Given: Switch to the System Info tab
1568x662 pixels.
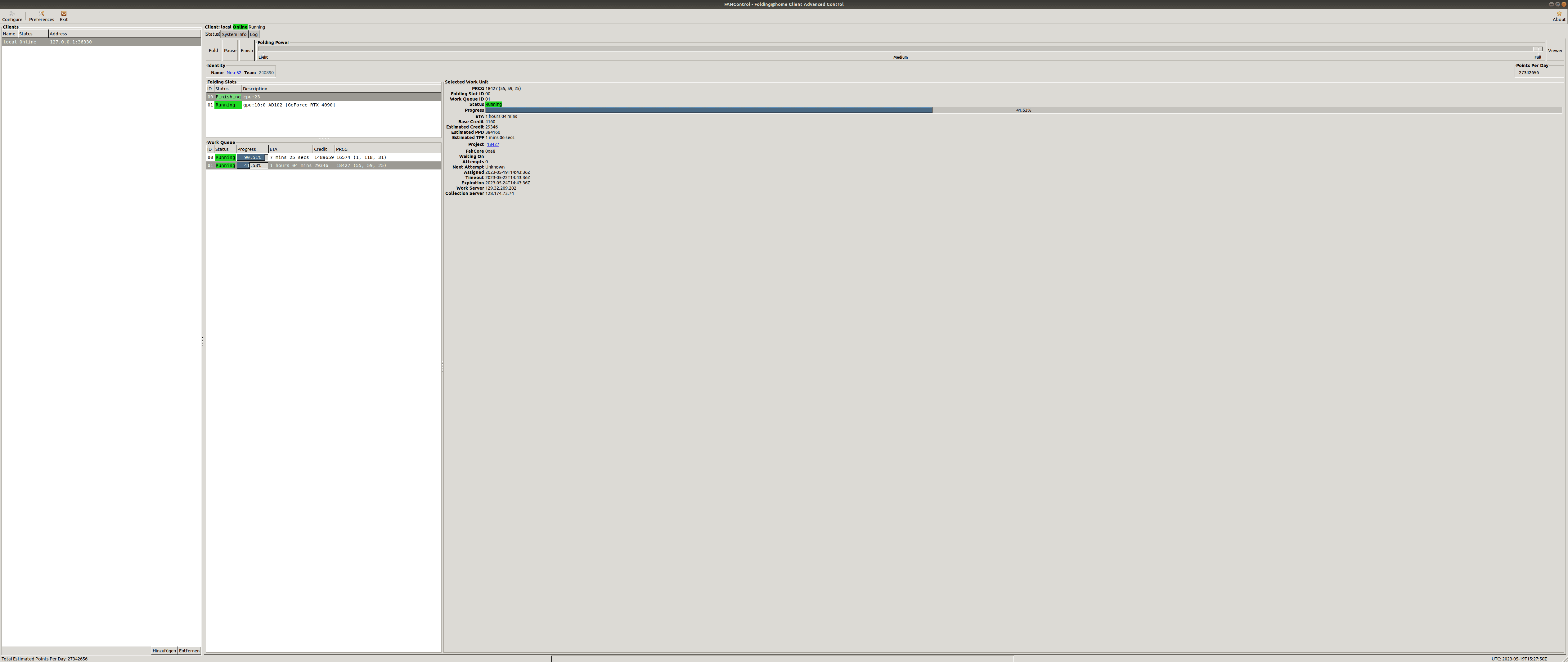Looking at the screenshot, I should click(234, 34).
